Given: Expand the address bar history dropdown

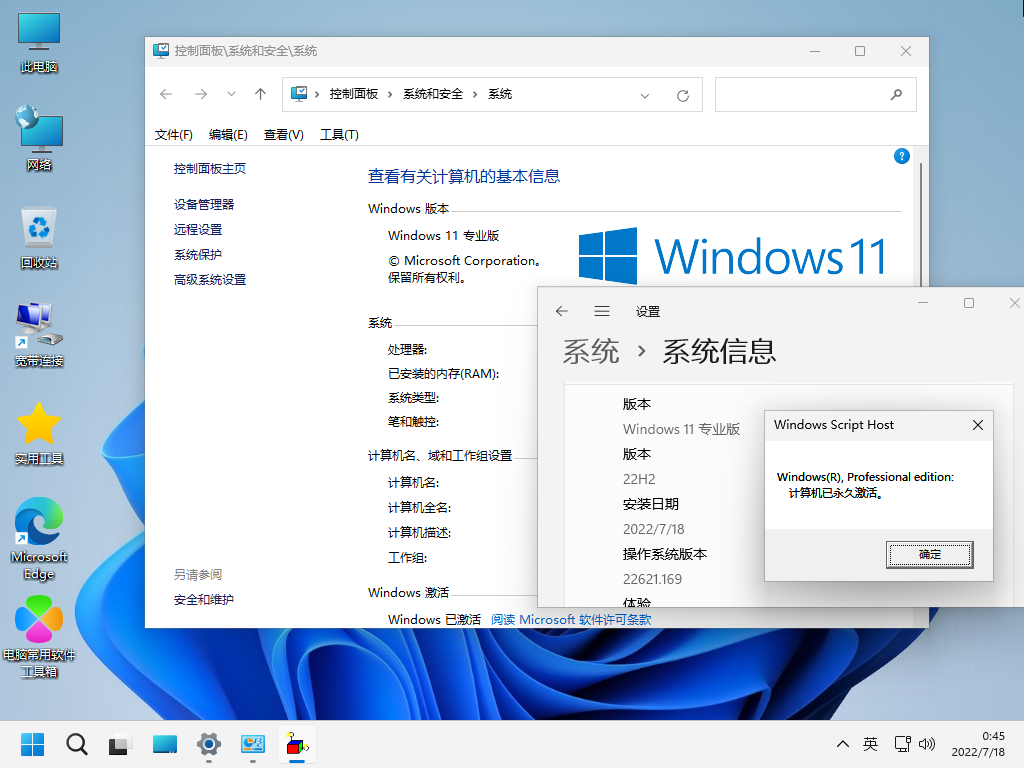Looking at the screenshot, I should 645,95.
